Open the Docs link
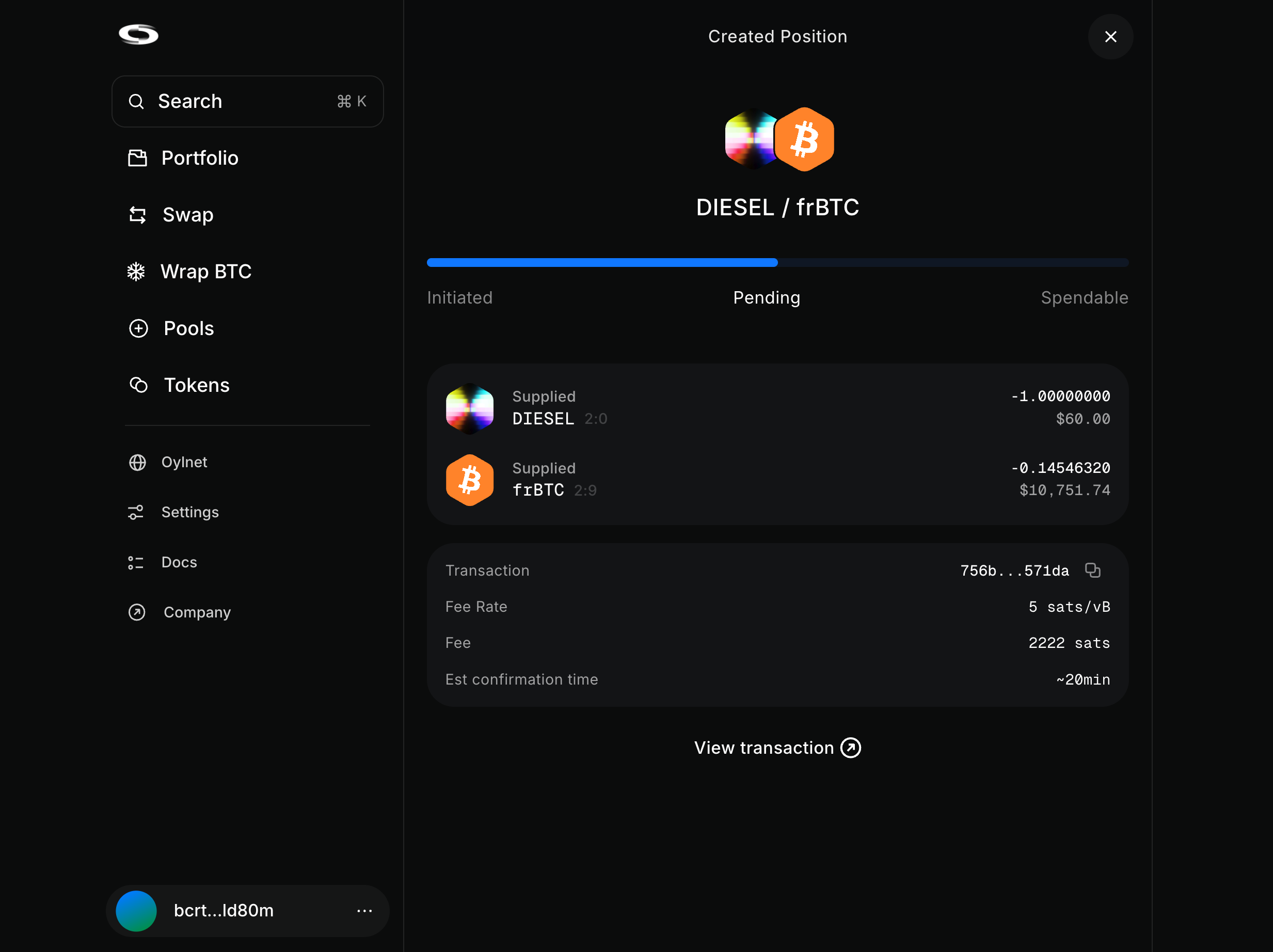 (x=179, y=562)
